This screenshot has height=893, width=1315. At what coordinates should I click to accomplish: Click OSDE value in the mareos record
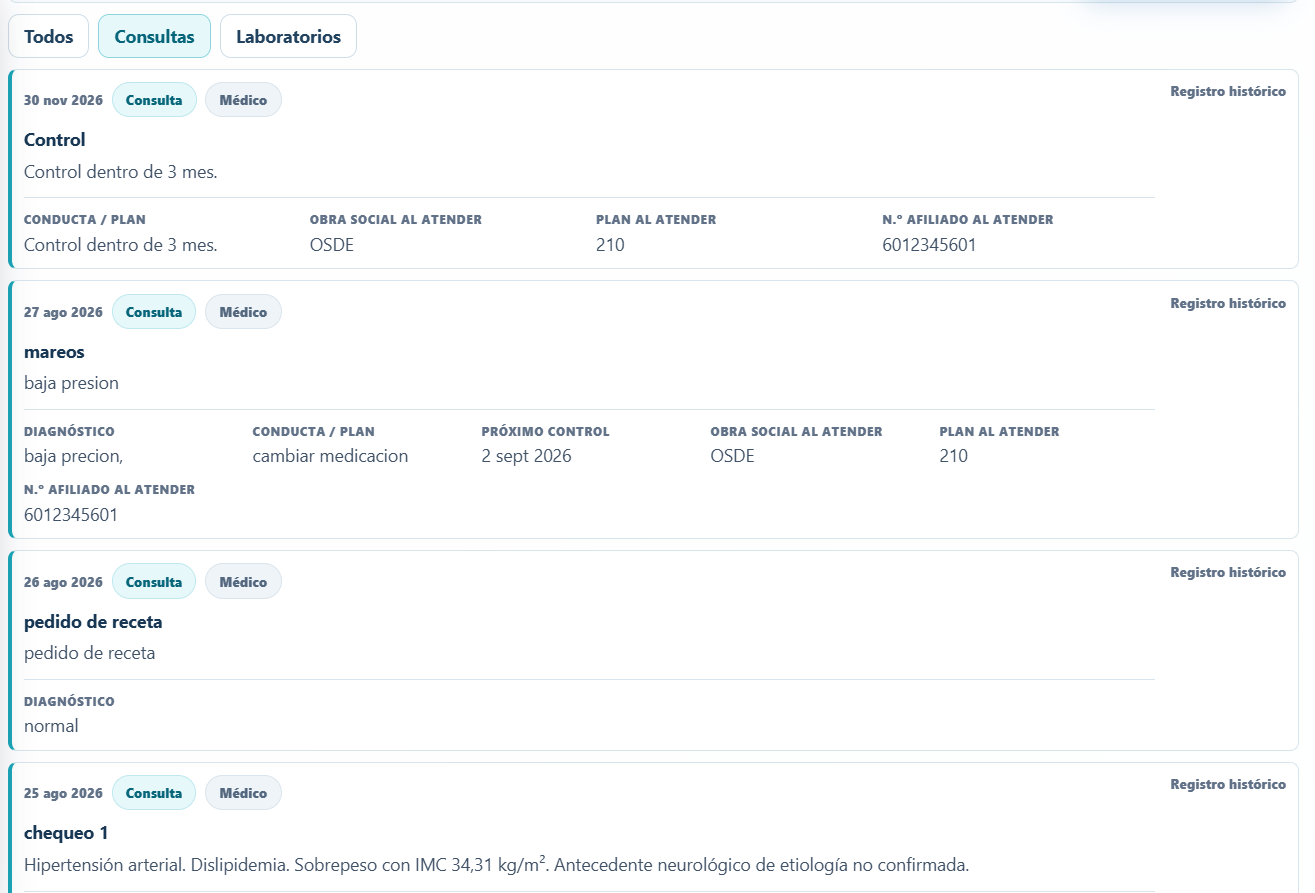(x=732, y=456)
